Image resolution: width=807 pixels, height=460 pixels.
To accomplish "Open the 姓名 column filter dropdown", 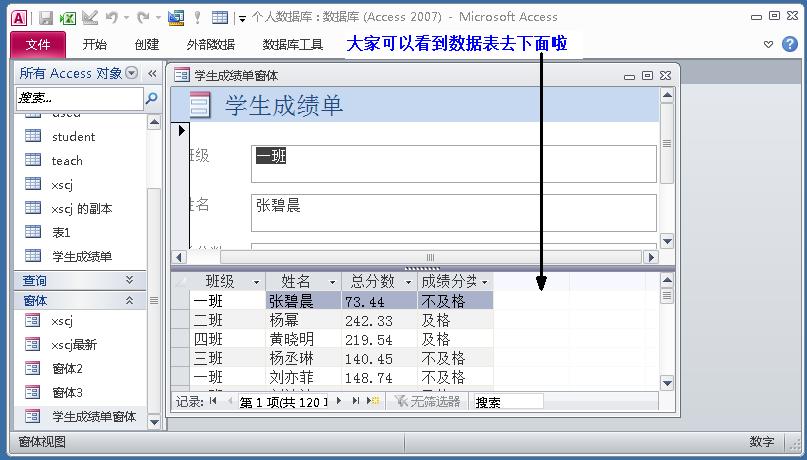I will coord(332,282).
